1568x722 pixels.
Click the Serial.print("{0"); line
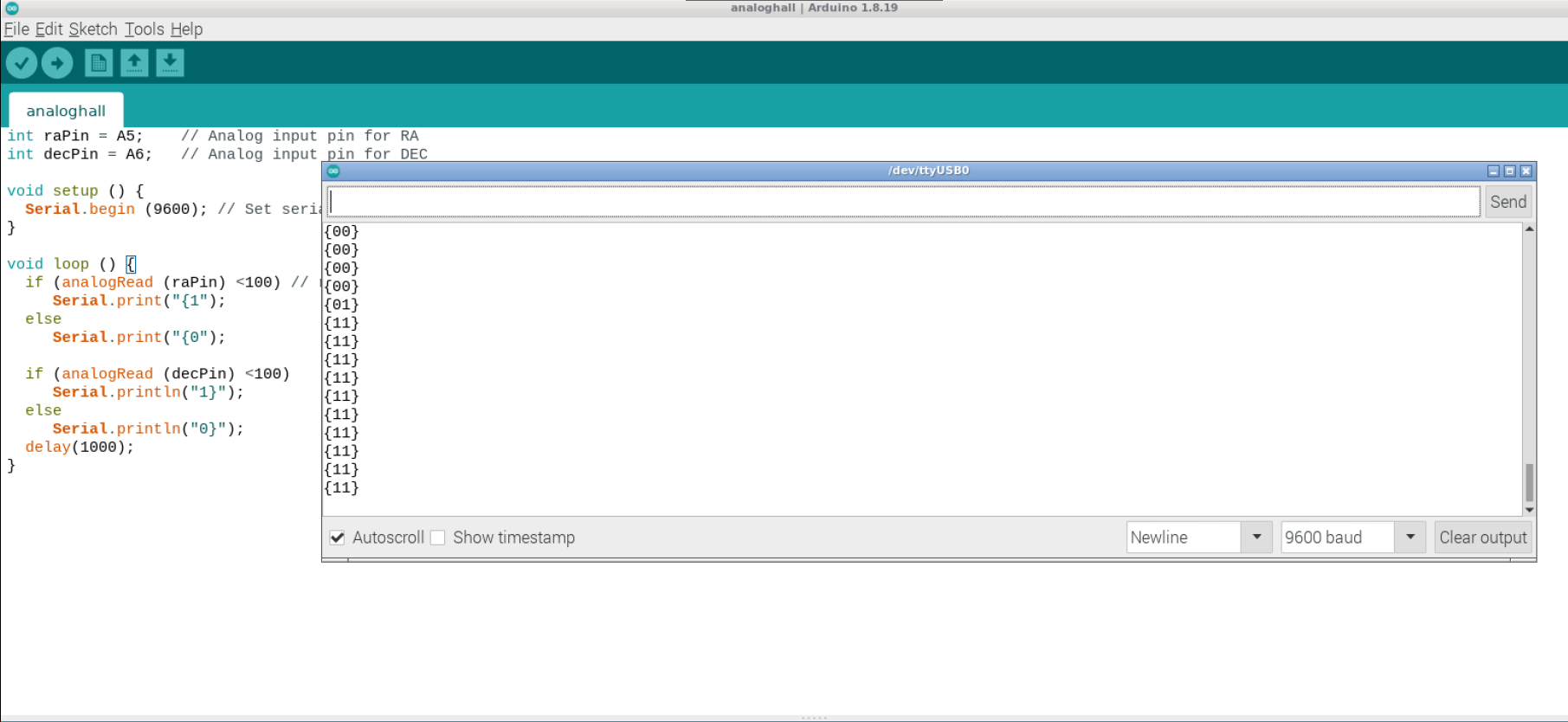pyautogui.click(x=139, y=337)
